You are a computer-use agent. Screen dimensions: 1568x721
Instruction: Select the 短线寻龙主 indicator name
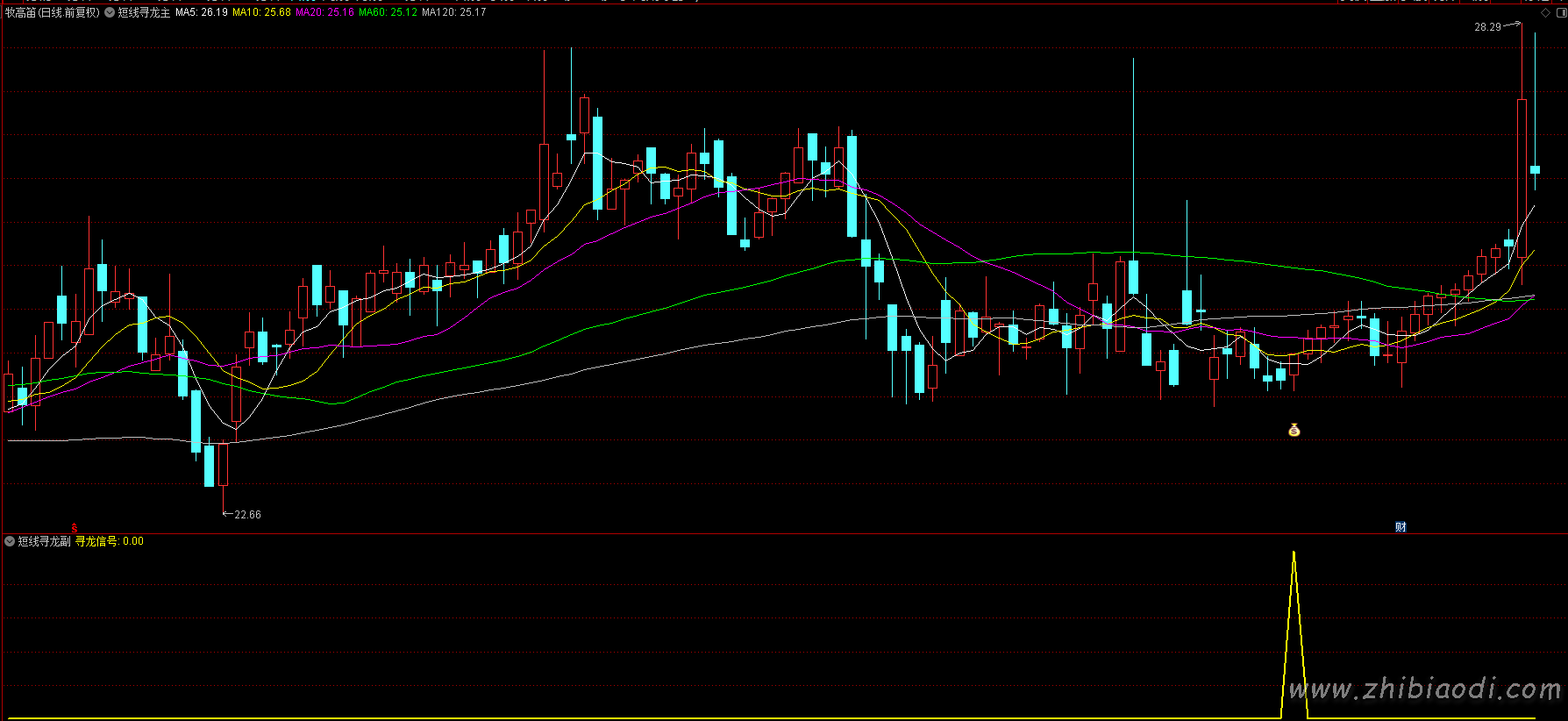[x=144, y=13]
